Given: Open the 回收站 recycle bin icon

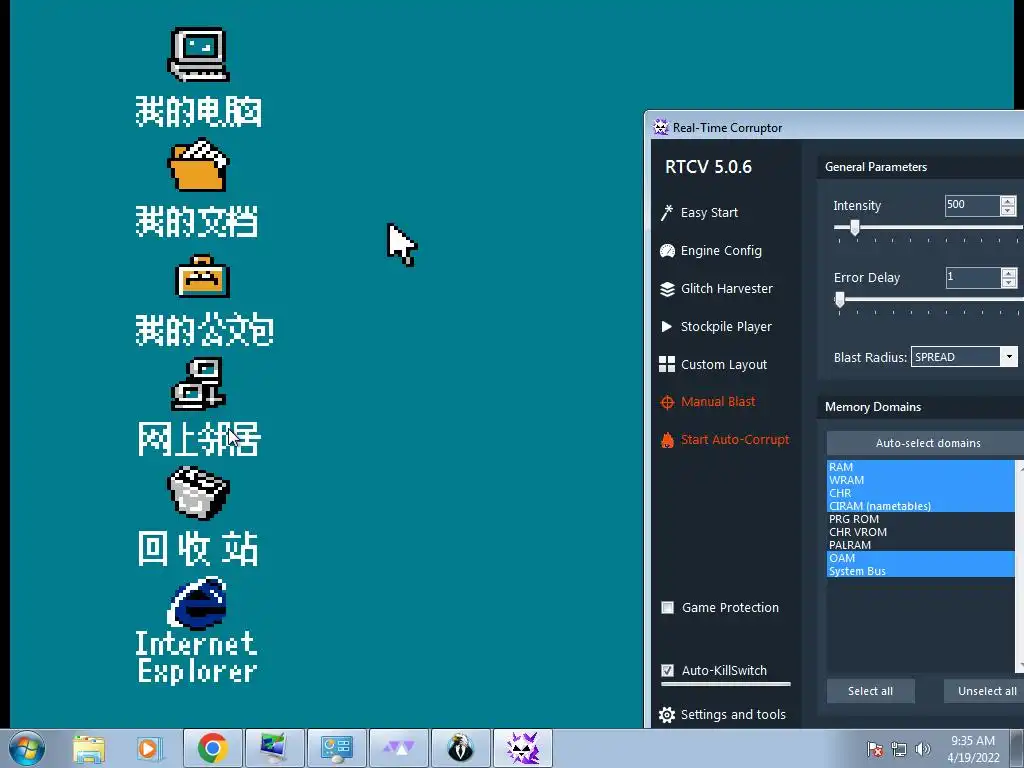Looking at the screenshot, I should 199,493.
